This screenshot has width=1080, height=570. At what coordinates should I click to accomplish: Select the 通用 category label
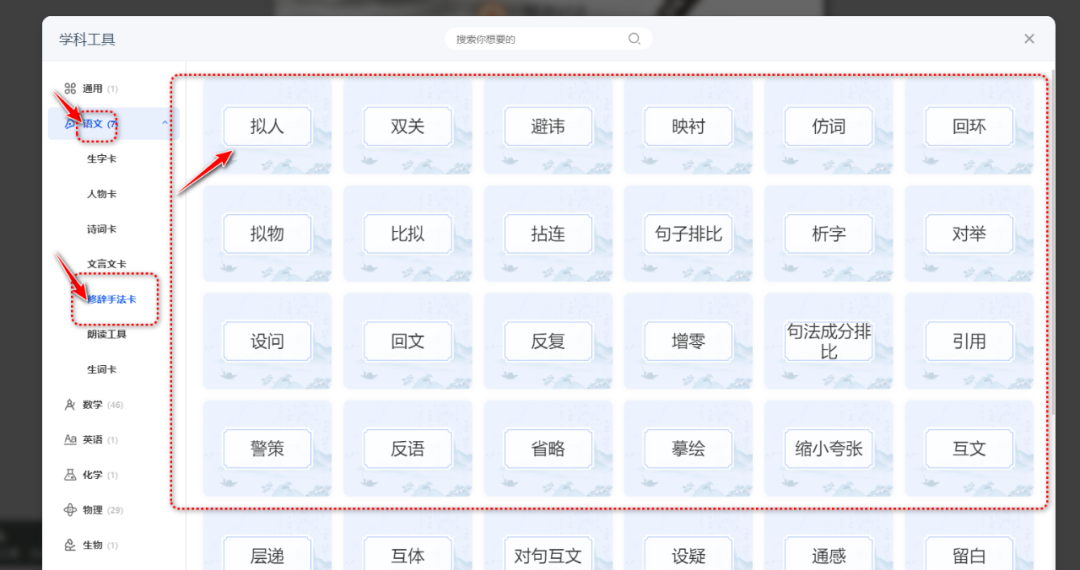(92, 88)
